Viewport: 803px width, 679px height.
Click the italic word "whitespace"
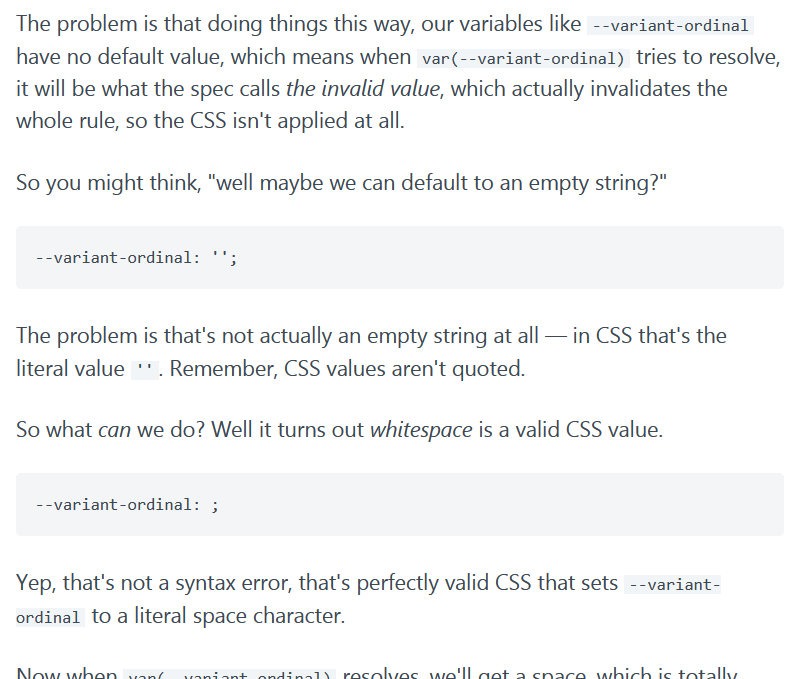pos(421,431)
